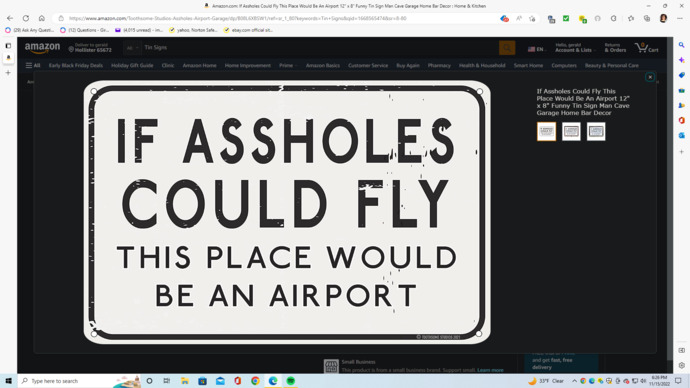
Task: Click the Learn more small business link
Action: [490, 370]
